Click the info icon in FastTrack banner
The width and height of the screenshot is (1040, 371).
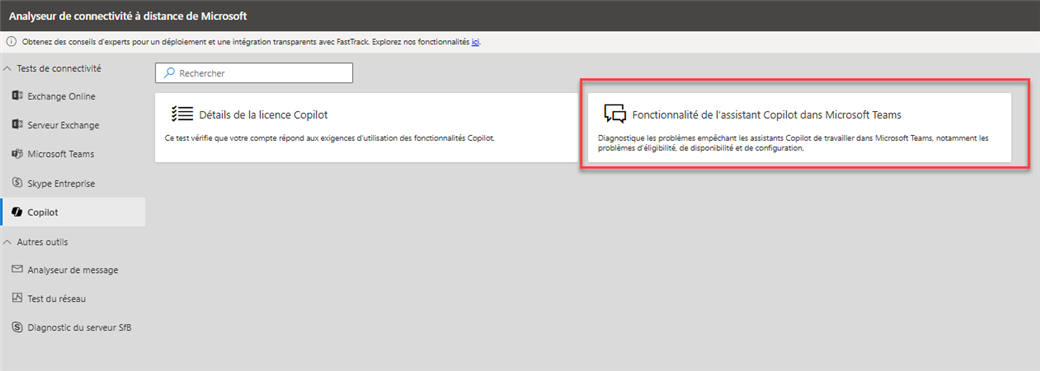coord(11,41)
